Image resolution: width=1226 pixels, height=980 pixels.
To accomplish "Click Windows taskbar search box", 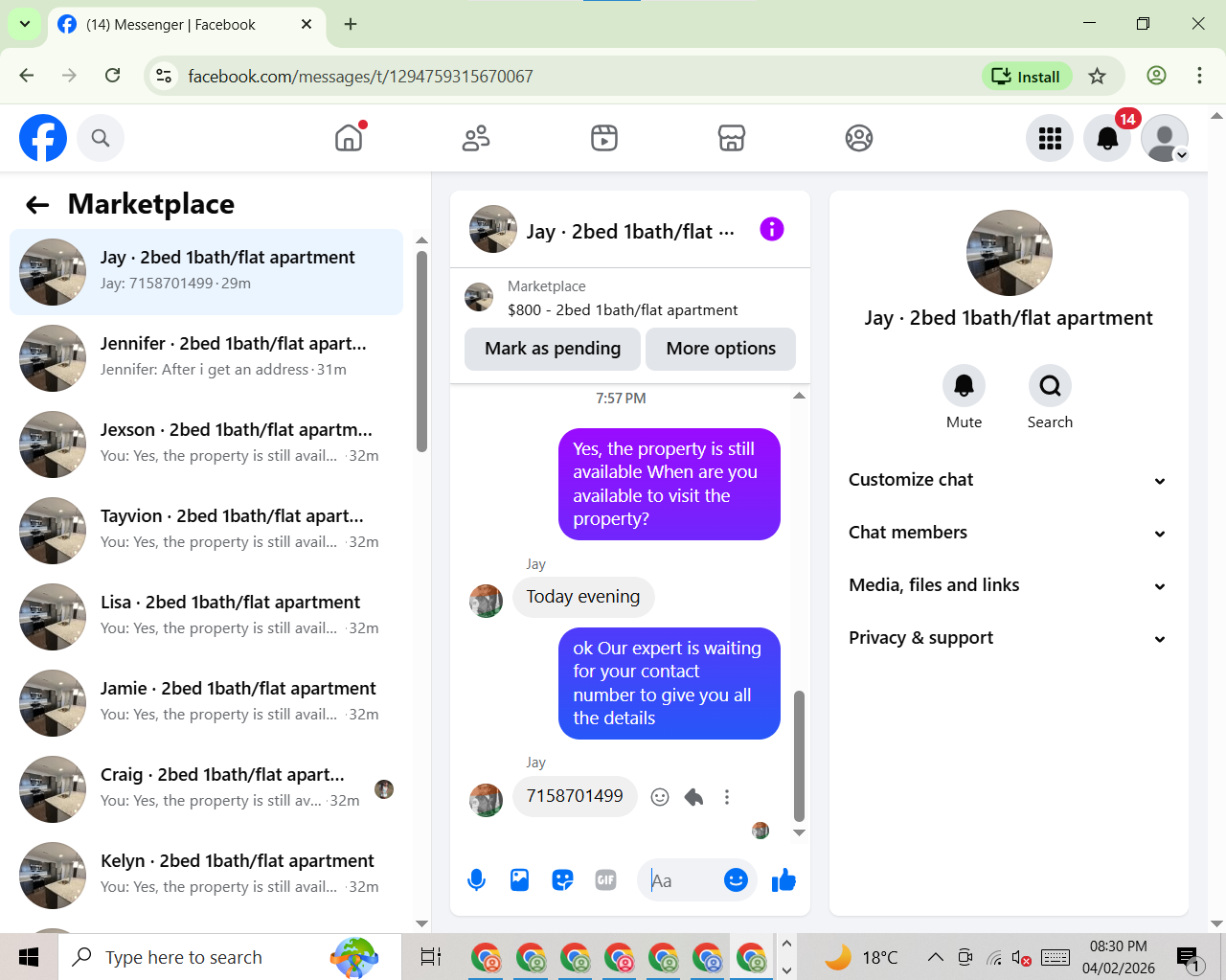I will click(230, 957).
